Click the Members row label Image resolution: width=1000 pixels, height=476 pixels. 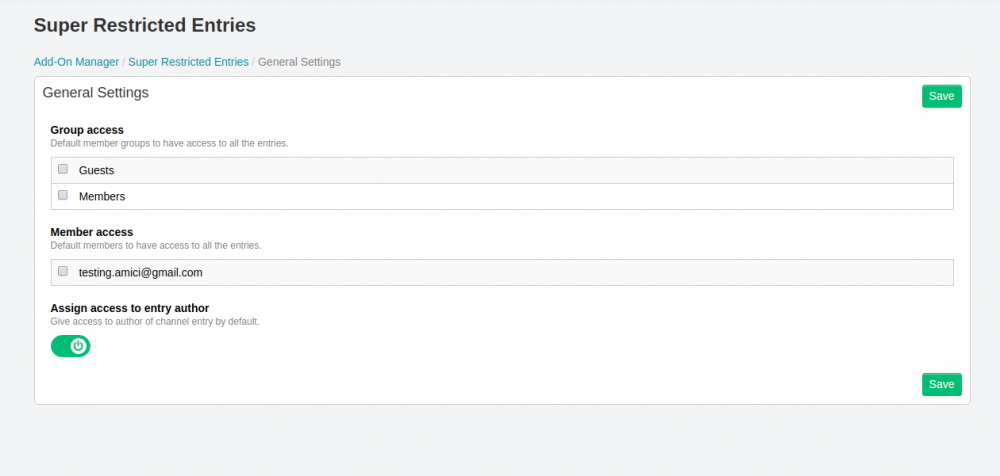(102, 197)
